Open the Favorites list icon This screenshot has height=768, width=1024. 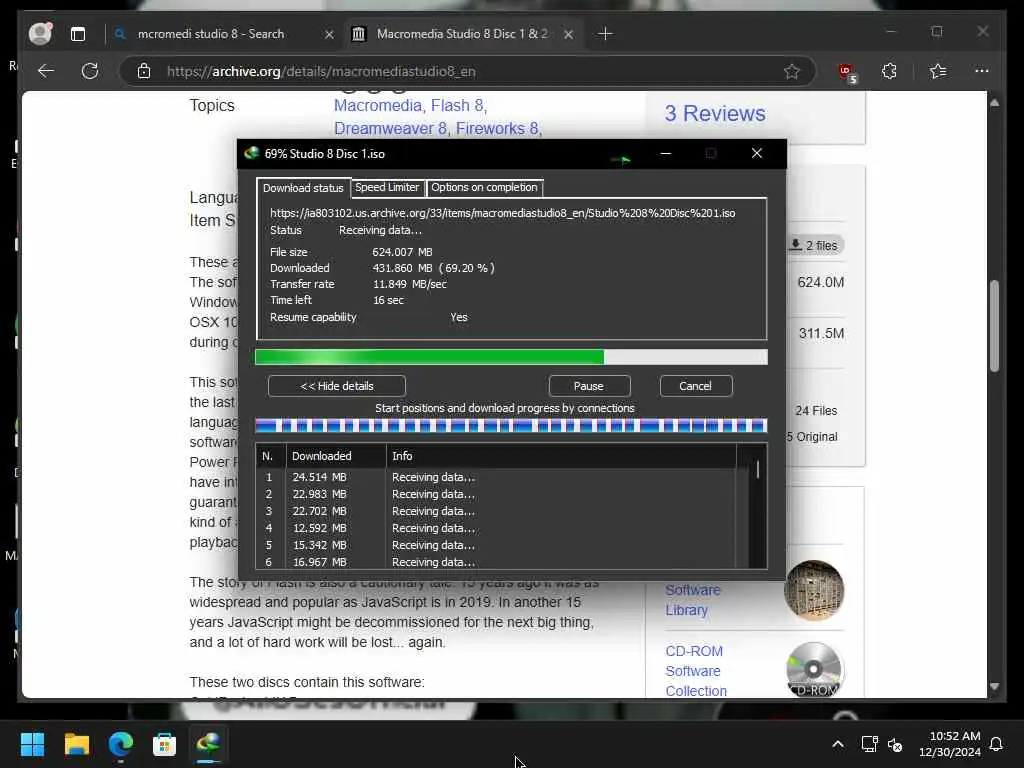click(938, 71)
